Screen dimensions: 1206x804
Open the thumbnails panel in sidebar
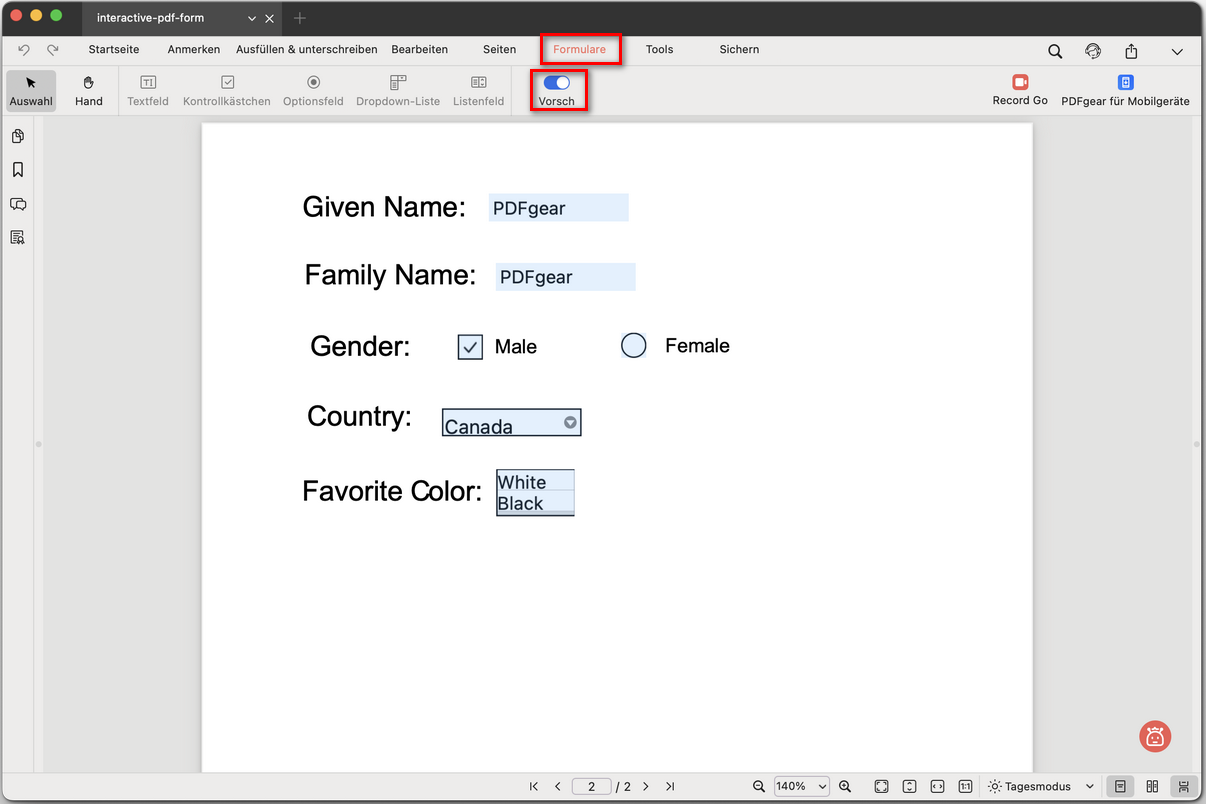coord(18,136)
